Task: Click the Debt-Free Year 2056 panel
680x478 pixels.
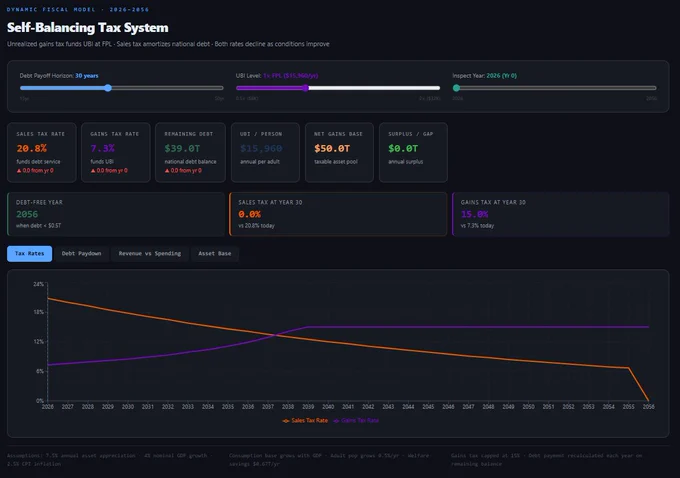Action: click(x=116, y=214)
